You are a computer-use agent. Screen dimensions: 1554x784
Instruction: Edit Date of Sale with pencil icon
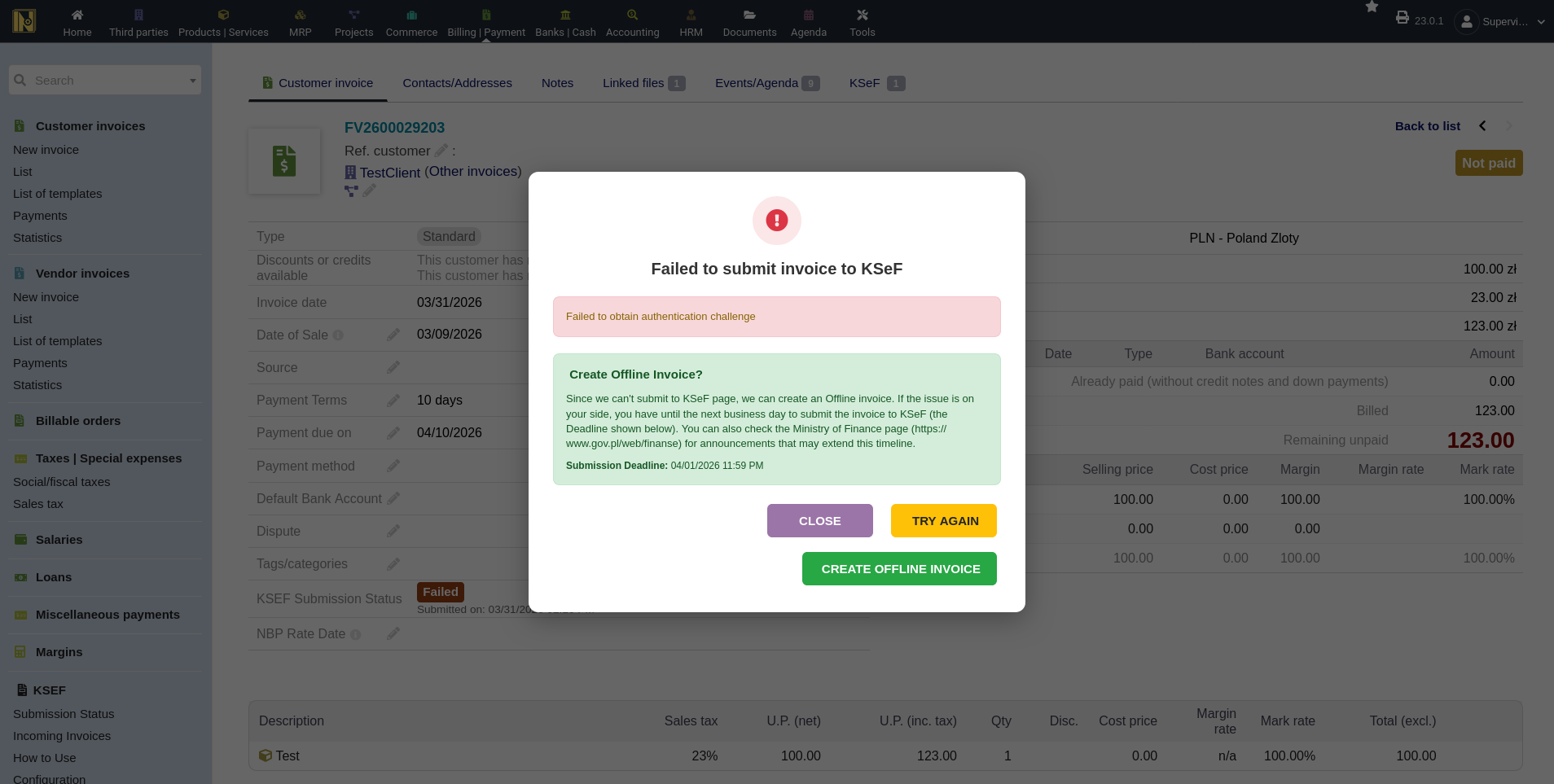pos(393,335)
